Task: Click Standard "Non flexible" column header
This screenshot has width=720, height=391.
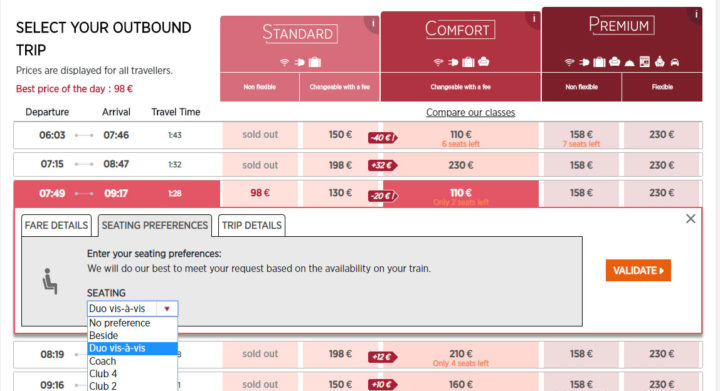Action: (x=260, y=87)
